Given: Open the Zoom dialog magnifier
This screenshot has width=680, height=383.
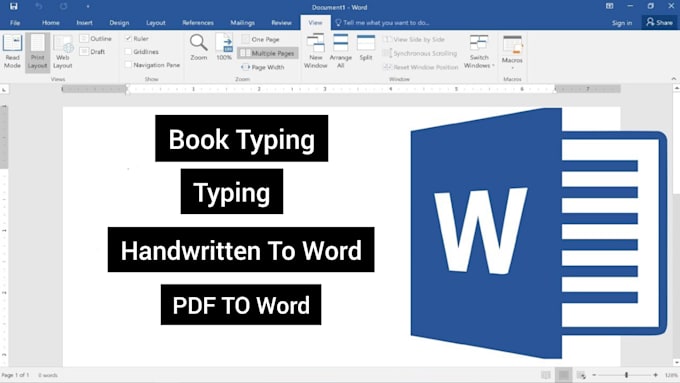Looking at the screenshot, I should (x=199, y=47).
